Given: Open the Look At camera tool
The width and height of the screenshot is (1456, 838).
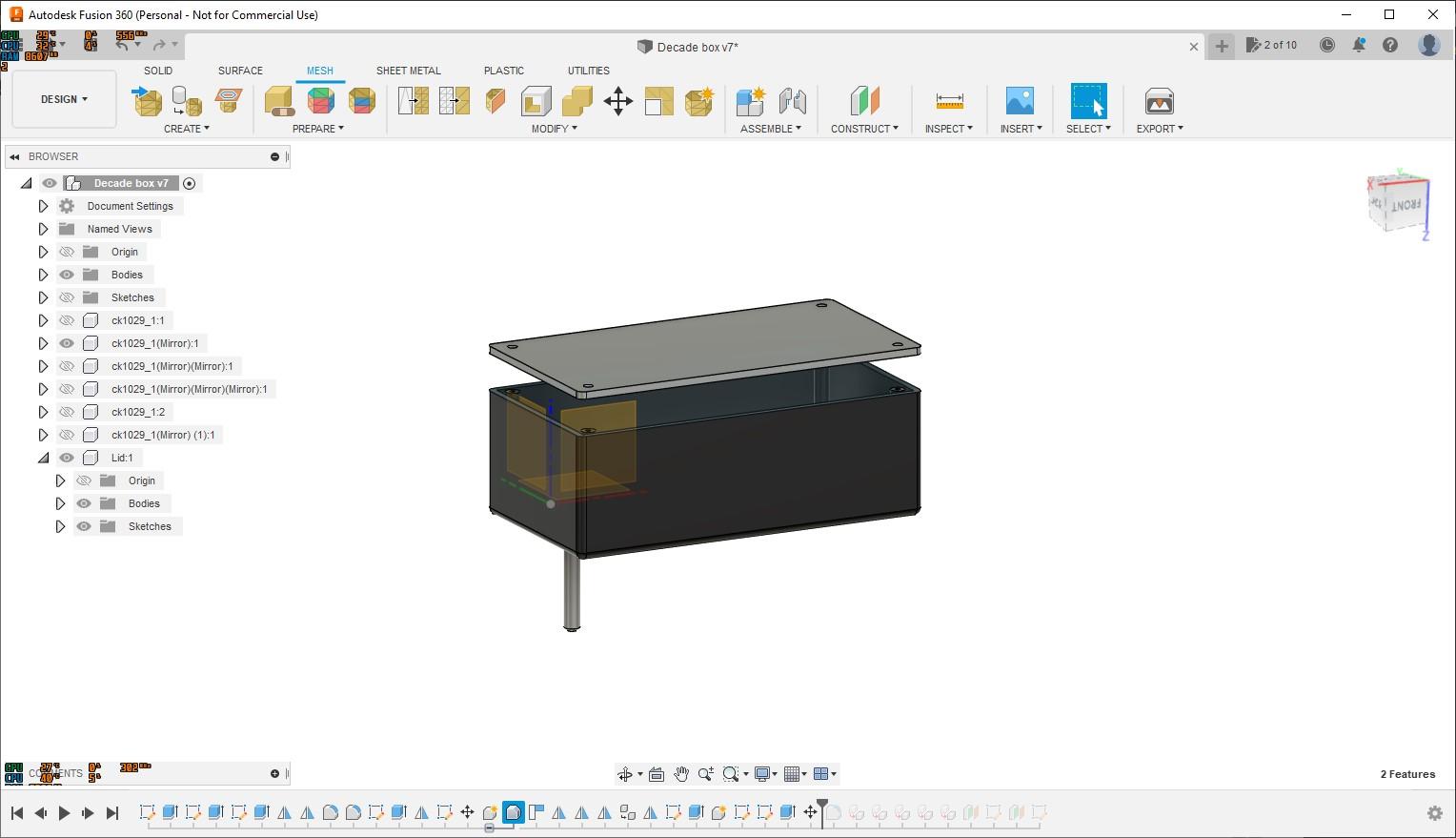Looking at the screenshot, I should click(x=657, y=774).
